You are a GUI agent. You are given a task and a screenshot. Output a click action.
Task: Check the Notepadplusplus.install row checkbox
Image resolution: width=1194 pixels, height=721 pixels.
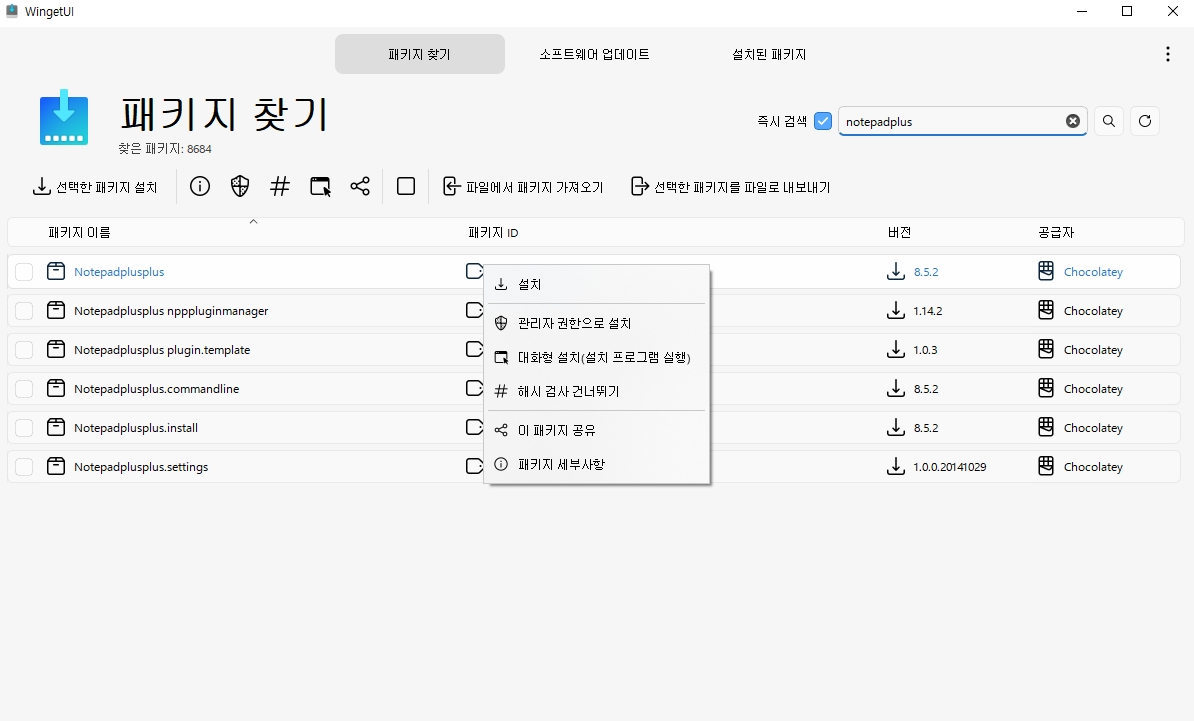tap(23, 427)
